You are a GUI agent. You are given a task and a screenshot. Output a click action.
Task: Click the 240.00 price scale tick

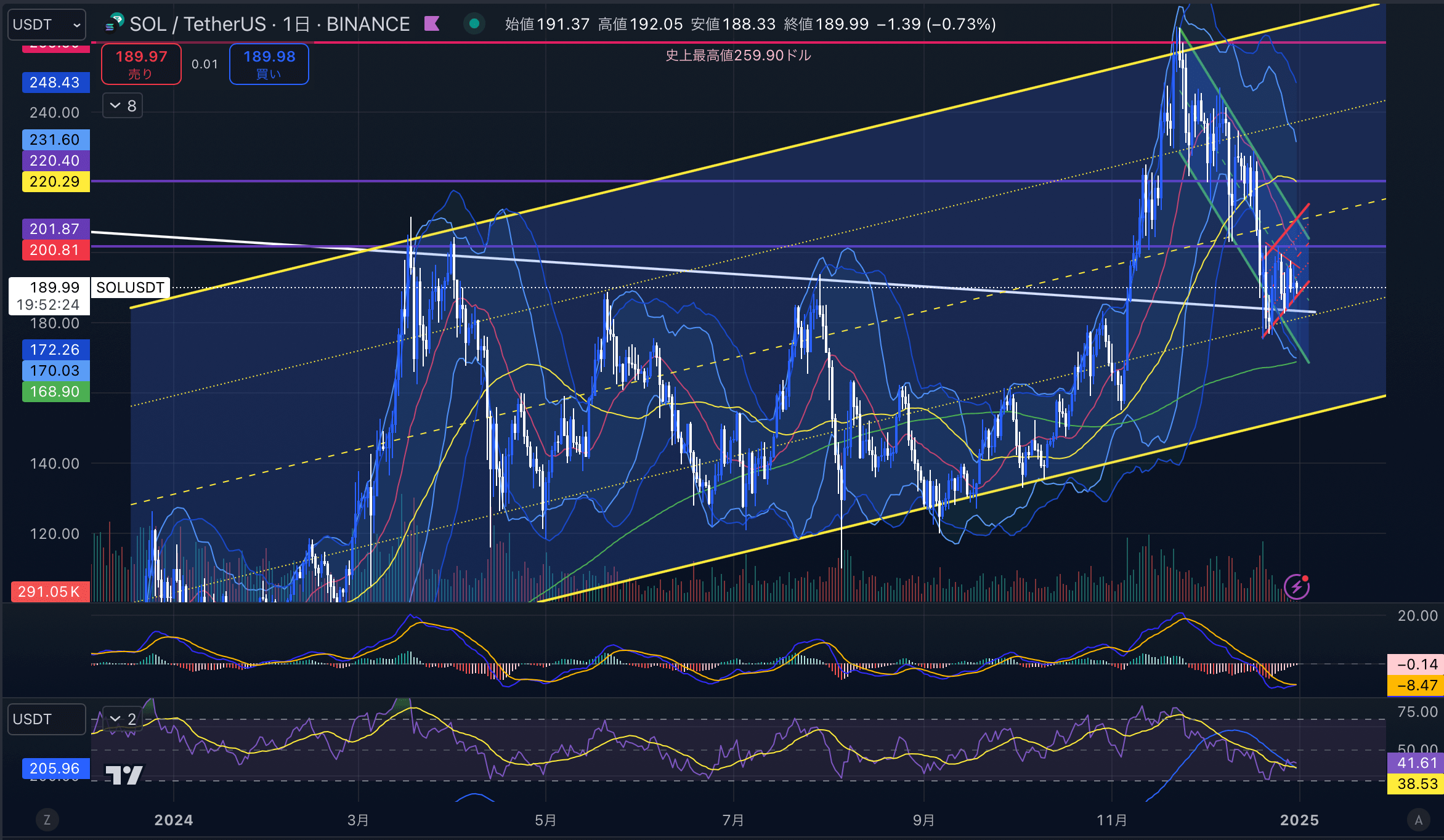pyautogui.click(x=55, y=113)
